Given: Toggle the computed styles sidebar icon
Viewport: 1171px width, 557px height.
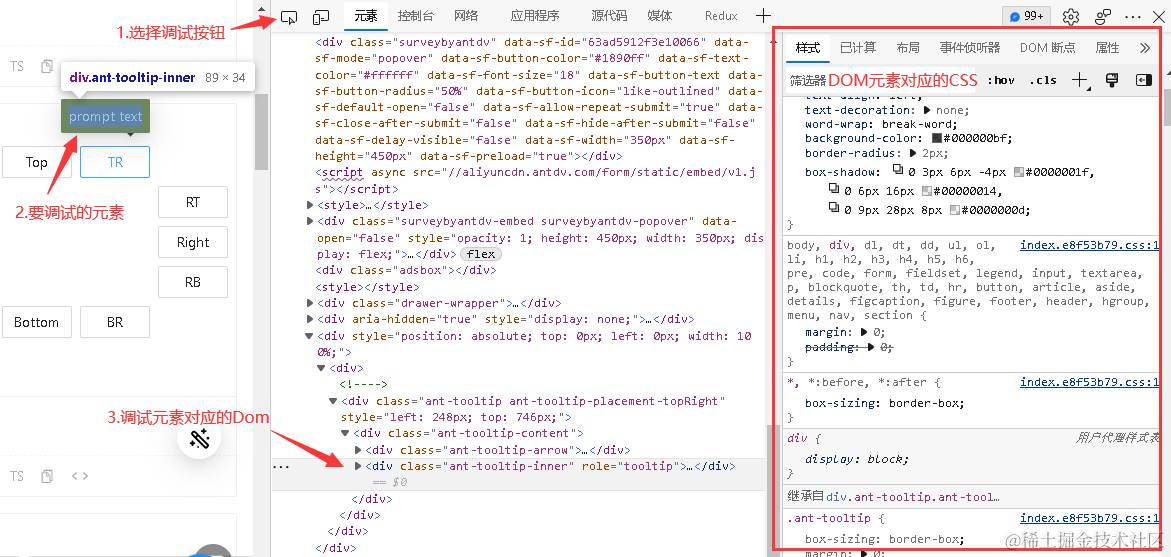Looking at the screenshot, I should 1144,80.
